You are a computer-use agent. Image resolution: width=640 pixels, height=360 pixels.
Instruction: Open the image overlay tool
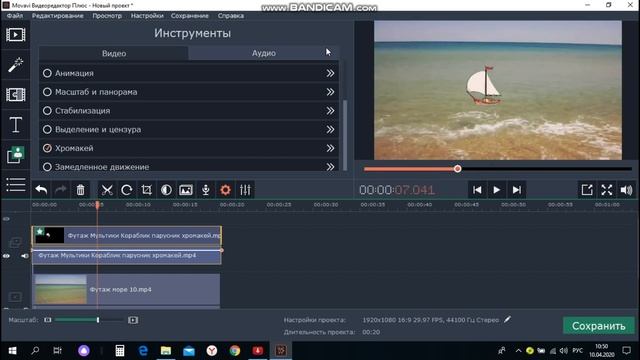(186, 190)
